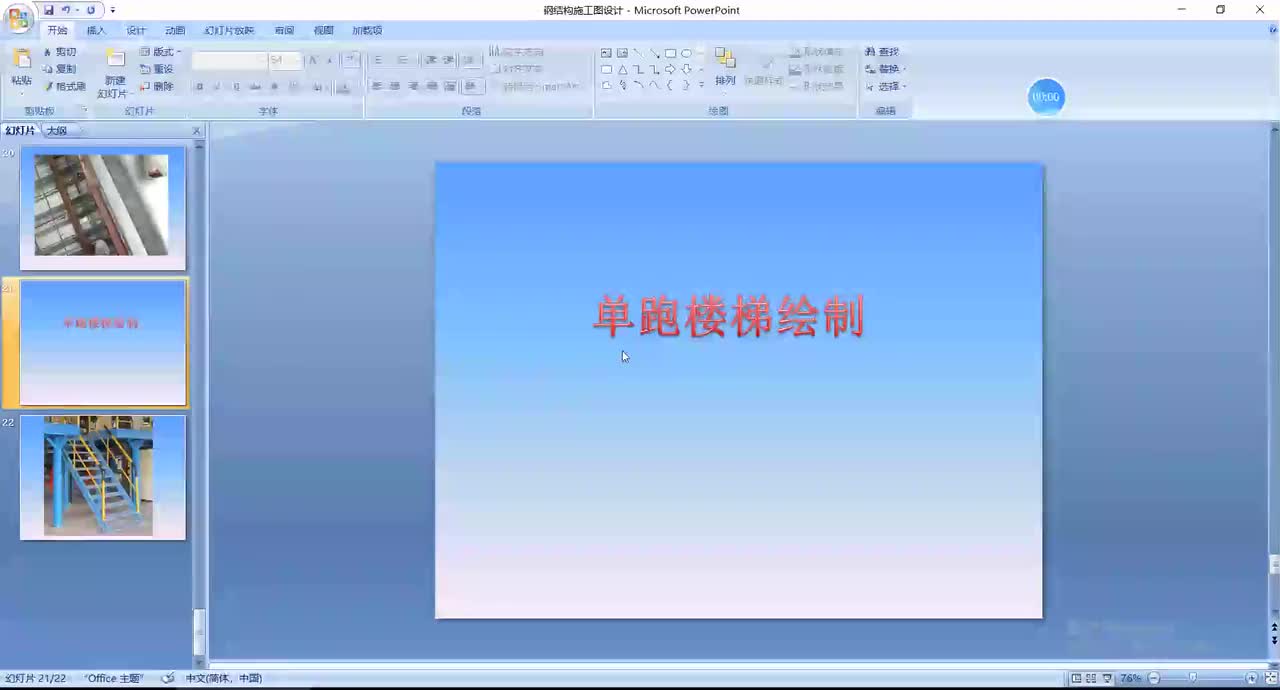The height and width of the screenshot is (690, 1280).
Task: Select the arrow line shape
Action: (x=654, y=53)
